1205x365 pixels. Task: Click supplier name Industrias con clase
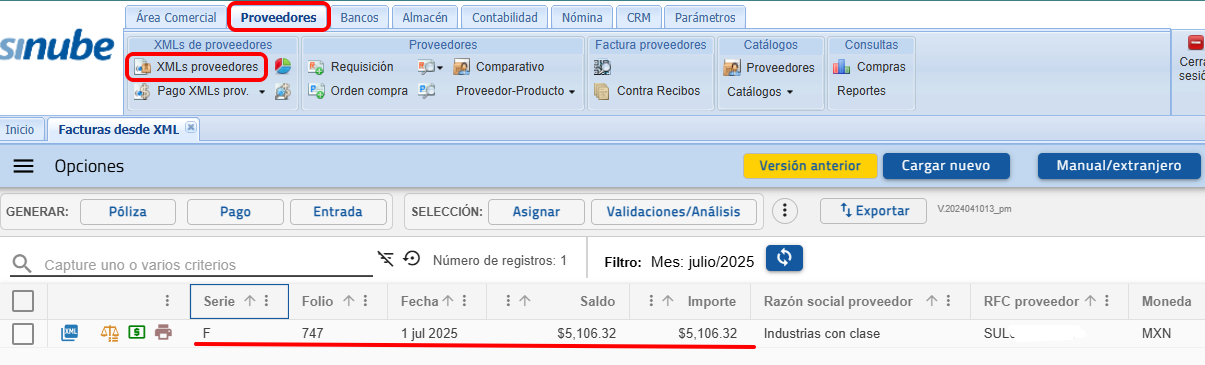(x=822, y=334)
